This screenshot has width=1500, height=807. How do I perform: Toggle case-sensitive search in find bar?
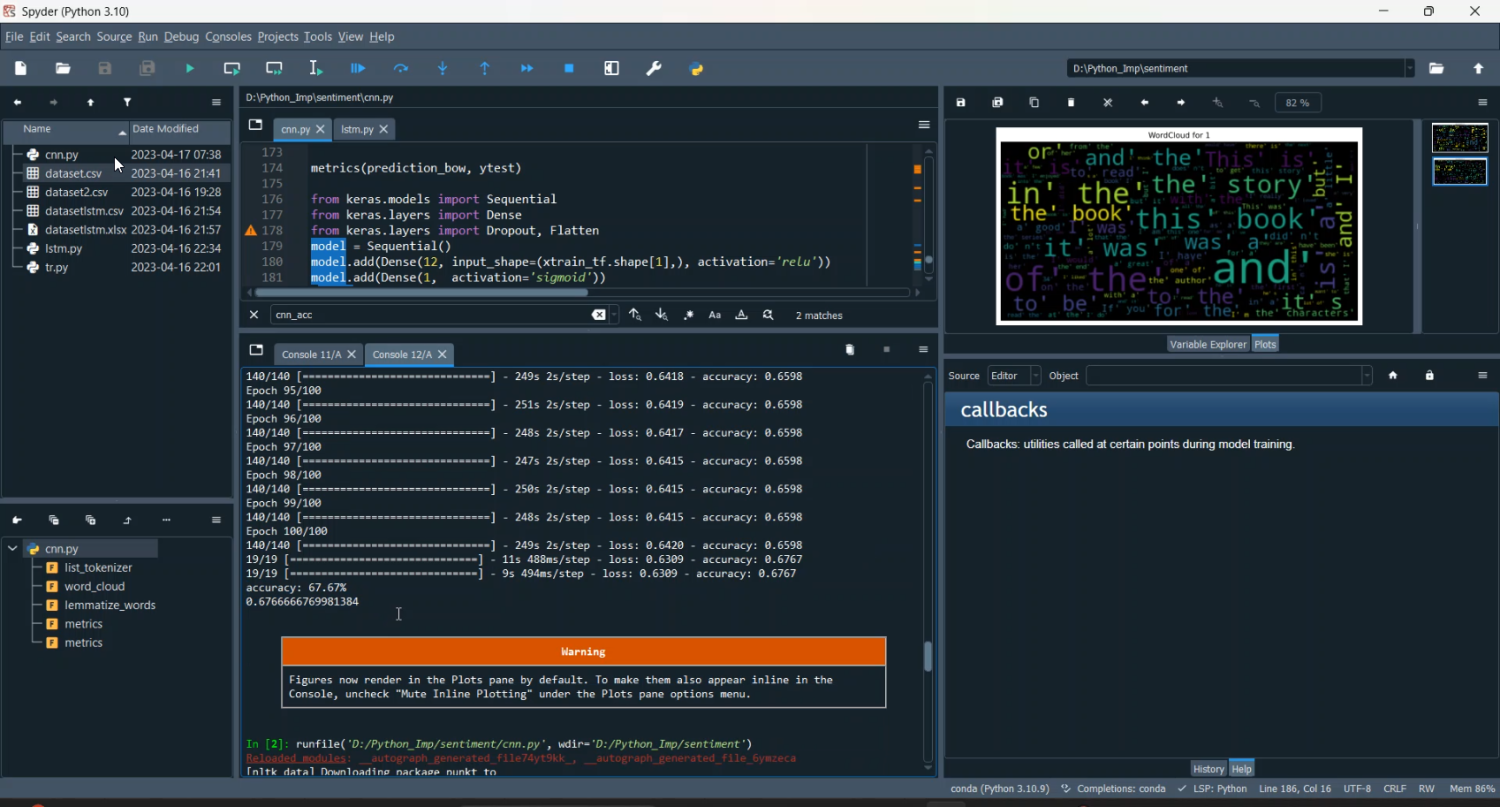714,314
